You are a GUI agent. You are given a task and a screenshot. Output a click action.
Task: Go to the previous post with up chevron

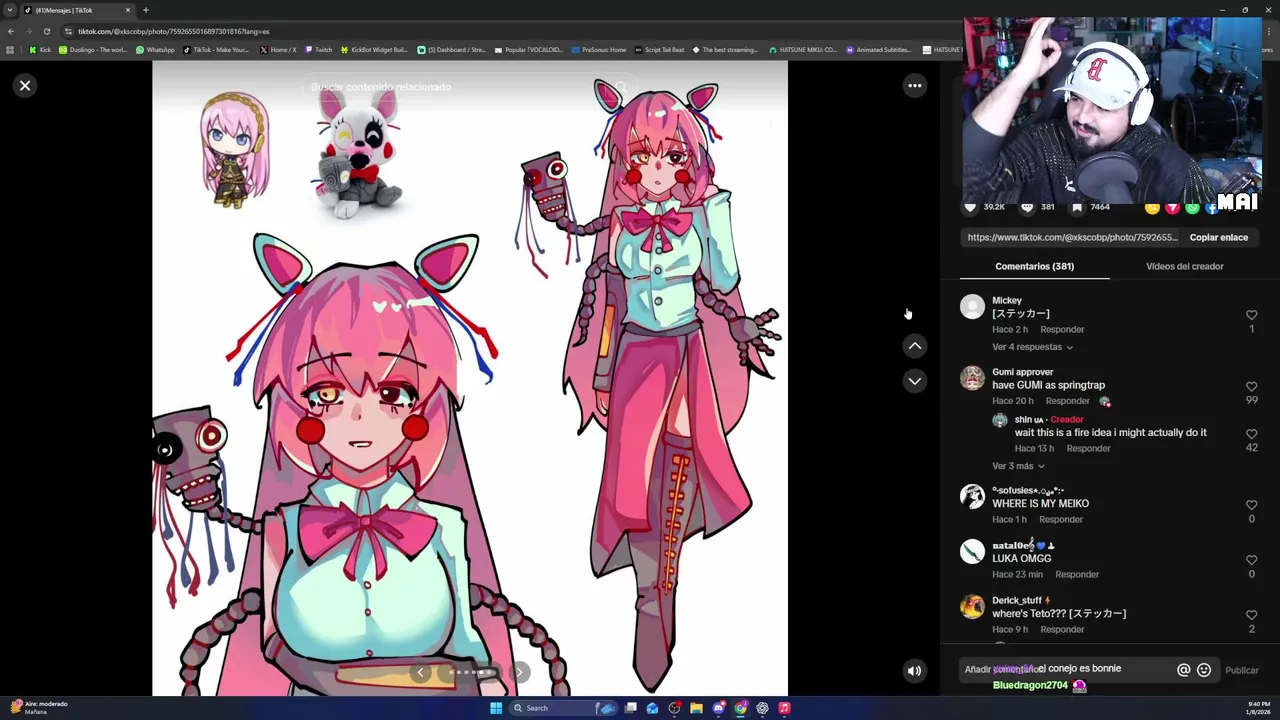click(x=914, y=346)
